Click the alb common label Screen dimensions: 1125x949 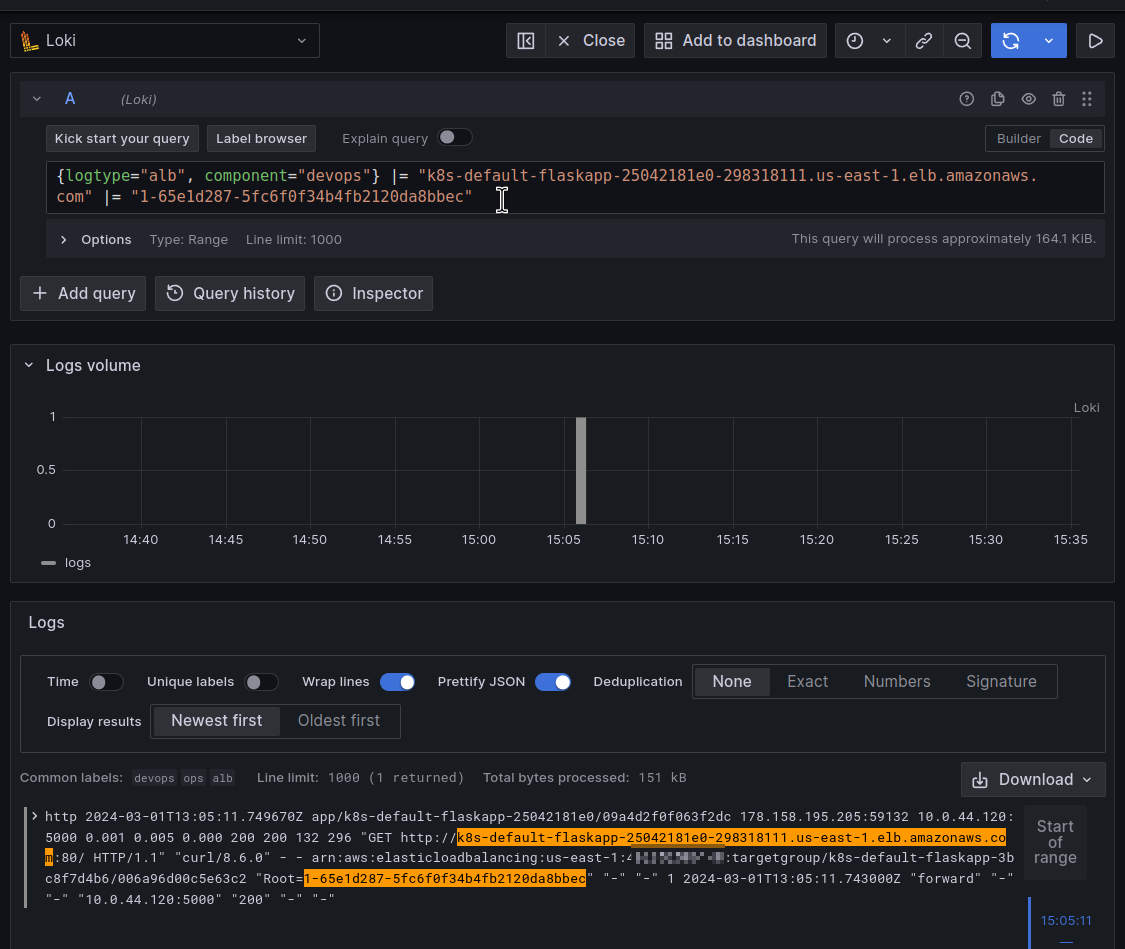tap(222, 778)
